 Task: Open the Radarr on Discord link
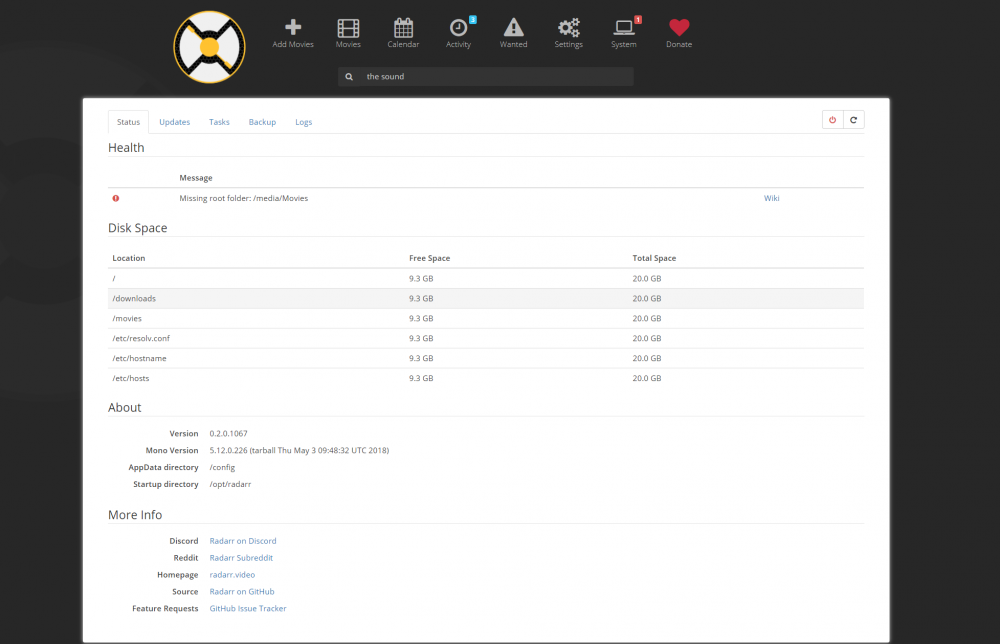243,541
